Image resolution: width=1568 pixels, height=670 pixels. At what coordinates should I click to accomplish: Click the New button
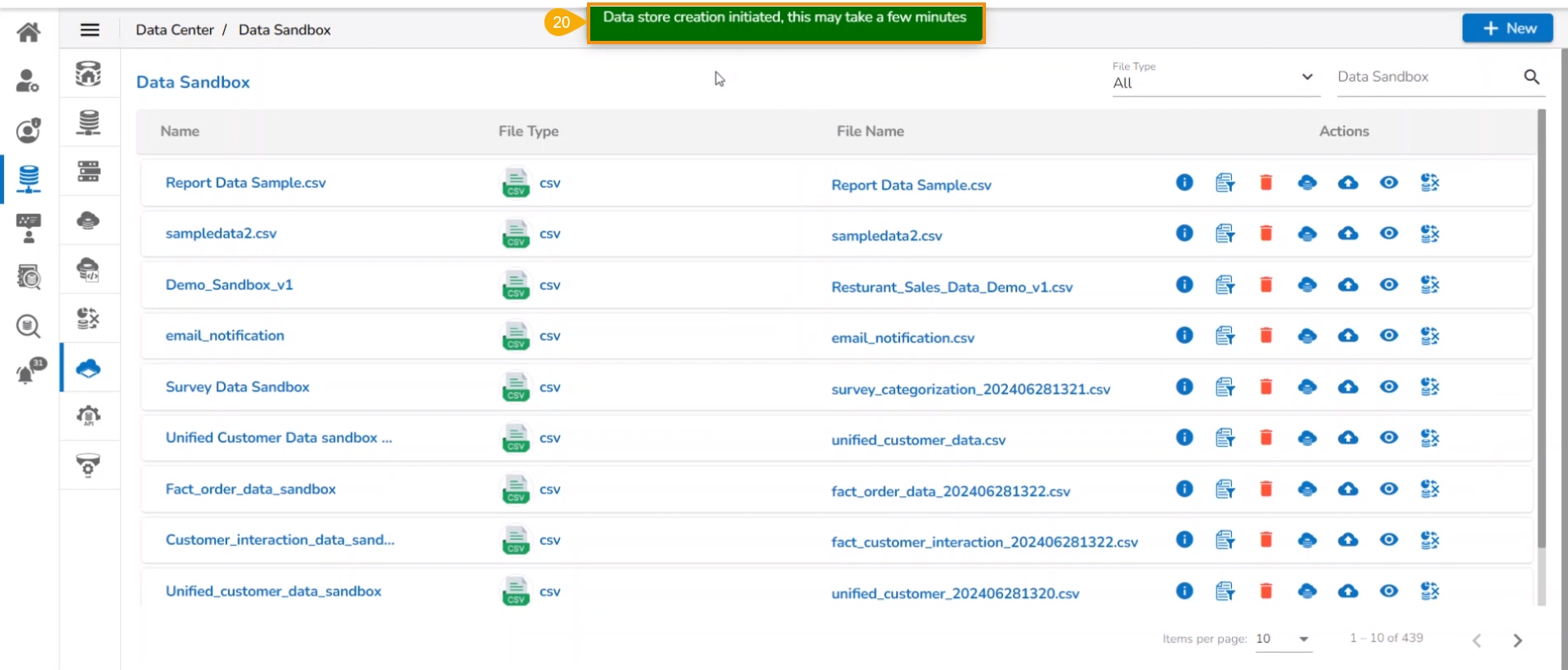tap(1507, 29)
